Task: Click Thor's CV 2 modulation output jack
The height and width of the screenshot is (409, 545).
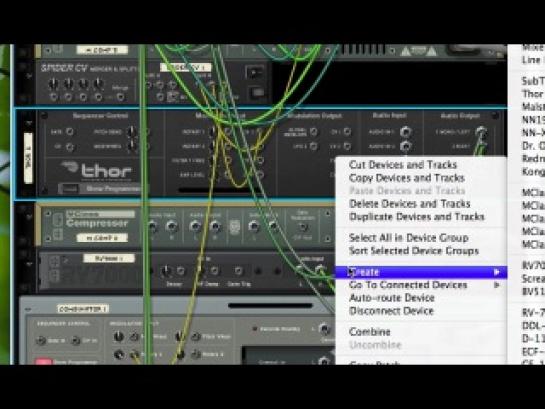Action: pos(347,146)
